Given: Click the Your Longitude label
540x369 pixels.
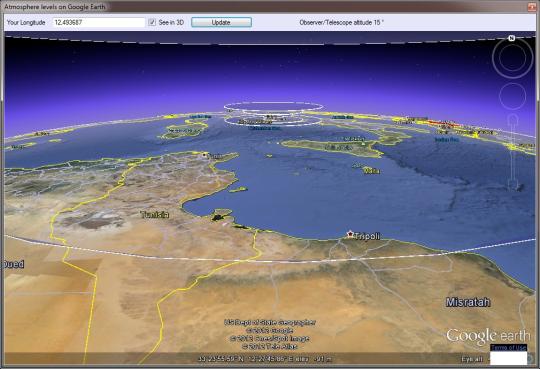Looking at the screenshot, I should tap(26, 22).
